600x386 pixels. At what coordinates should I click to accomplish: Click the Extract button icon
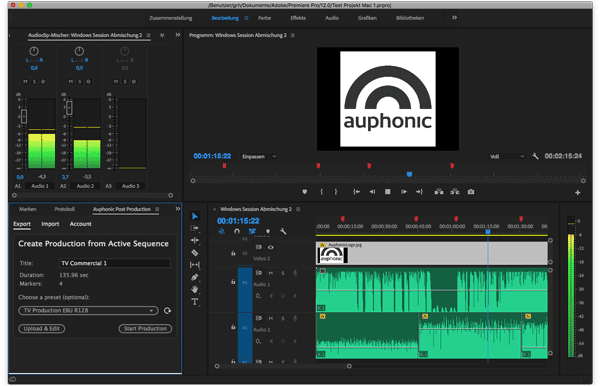point(455,192)
